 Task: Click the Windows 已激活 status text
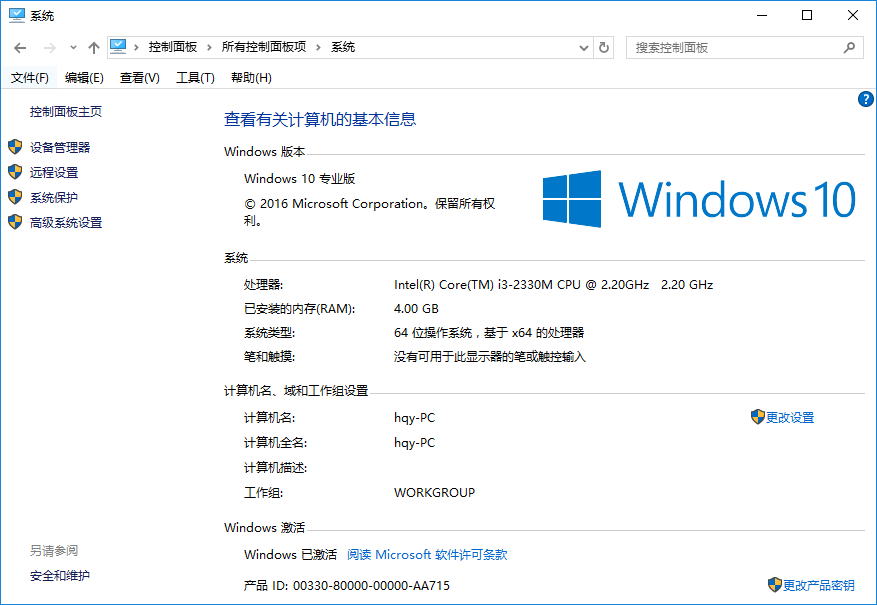coord(290,555)
